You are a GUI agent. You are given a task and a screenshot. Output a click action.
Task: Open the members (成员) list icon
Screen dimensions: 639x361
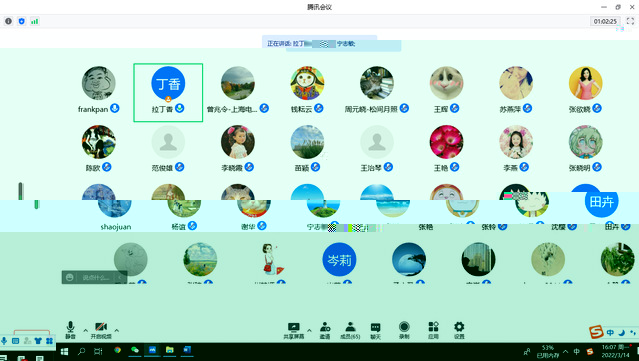[x=350, y=330]
